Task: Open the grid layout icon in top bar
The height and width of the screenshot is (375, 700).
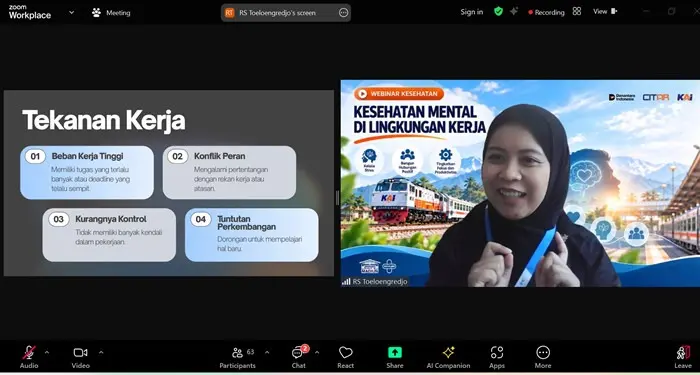Action: (577, 11)
